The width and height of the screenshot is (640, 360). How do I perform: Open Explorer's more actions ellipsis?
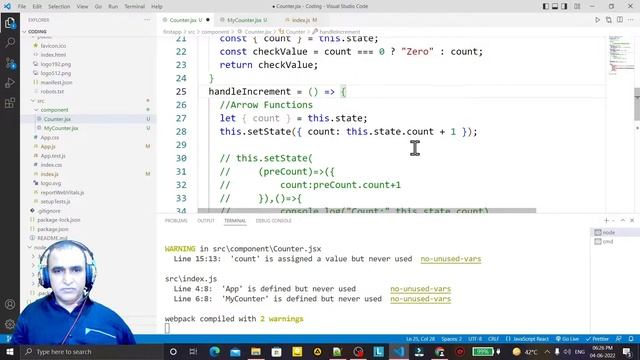[147, 20]
